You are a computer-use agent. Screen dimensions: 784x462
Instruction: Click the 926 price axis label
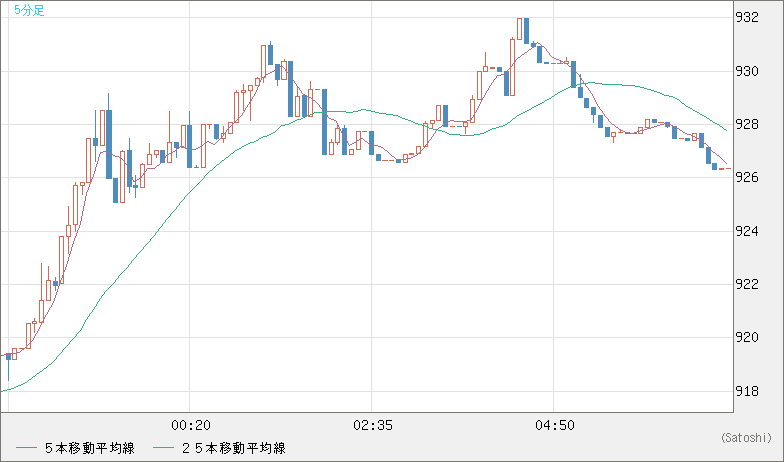pos(746,178)
